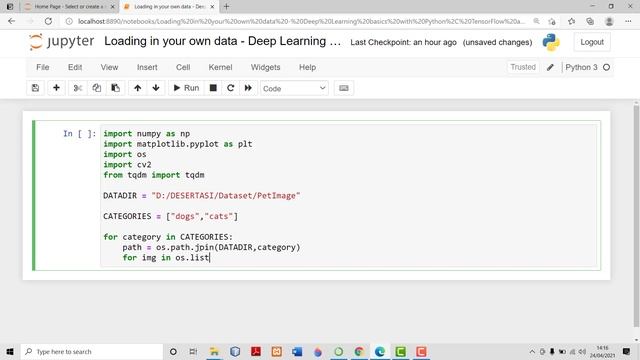The height and width of the screenshot is (360, 640).
Task: Open Task View on taskbar
Action: pos(193,351)
